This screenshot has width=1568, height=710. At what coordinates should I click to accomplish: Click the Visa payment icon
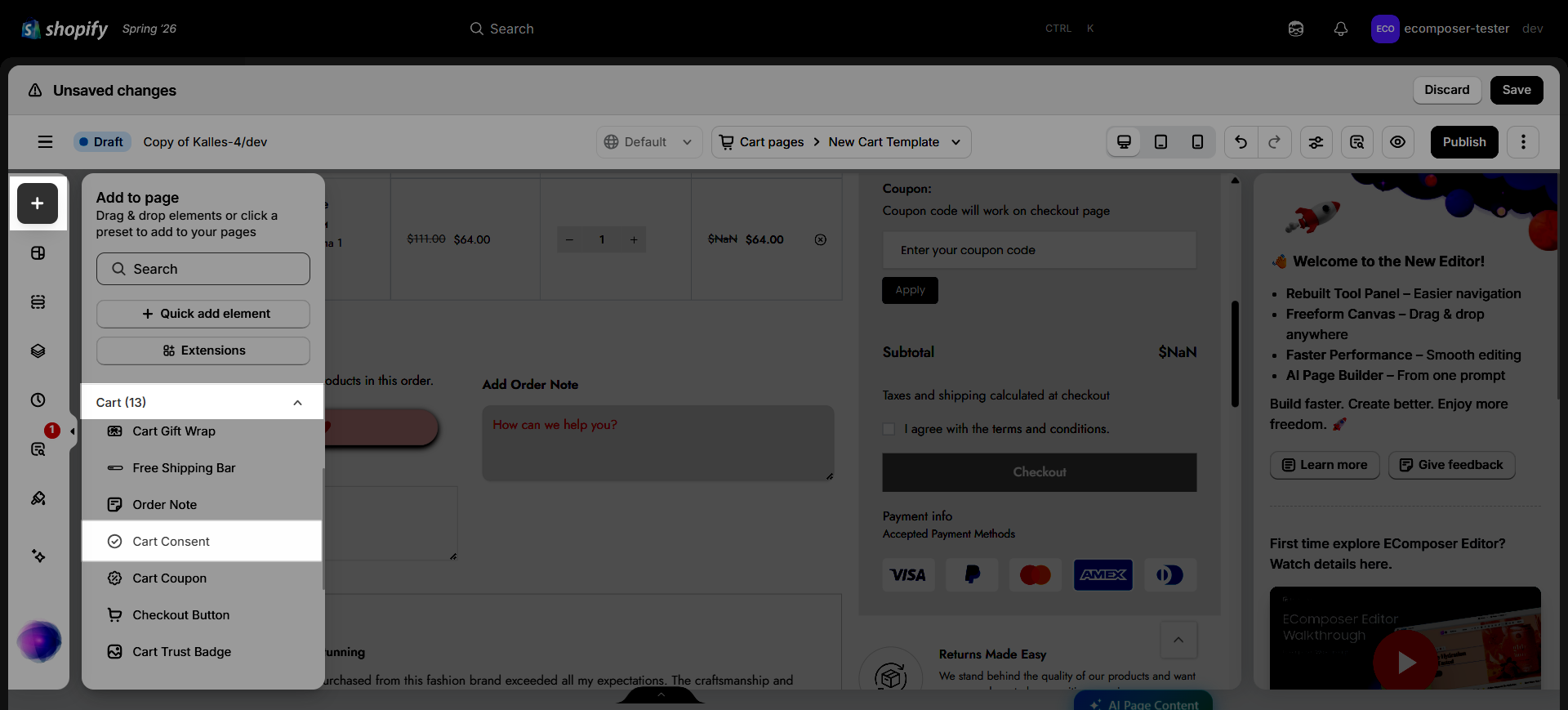click(x=908, y=575)
